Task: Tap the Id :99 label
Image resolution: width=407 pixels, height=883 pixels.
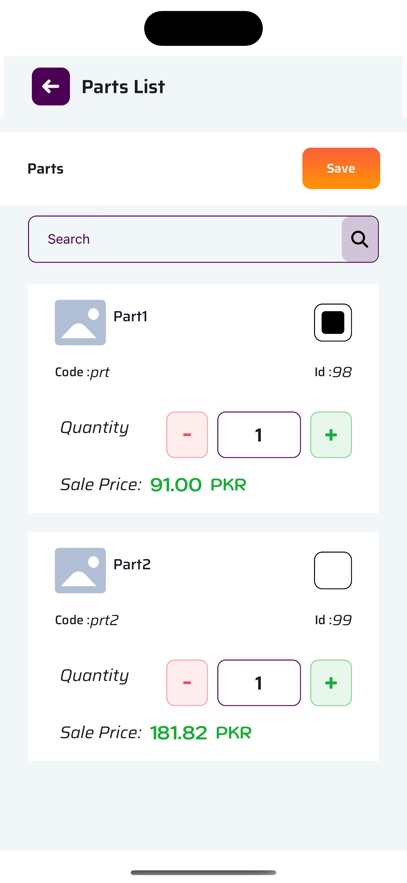Action: point(333,621)
